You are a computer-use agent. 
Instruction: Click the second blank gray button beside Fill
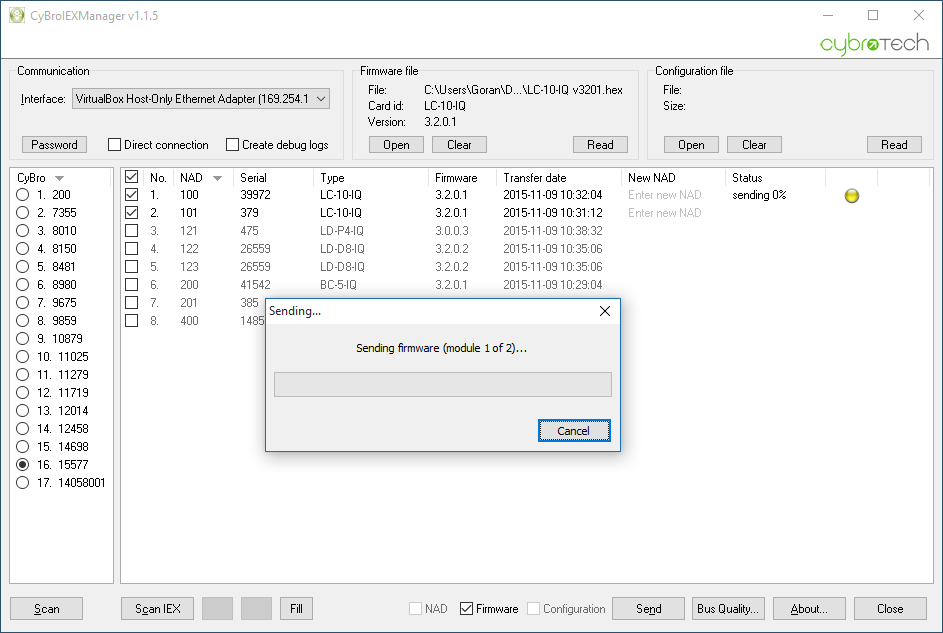(x=256, y=608)
